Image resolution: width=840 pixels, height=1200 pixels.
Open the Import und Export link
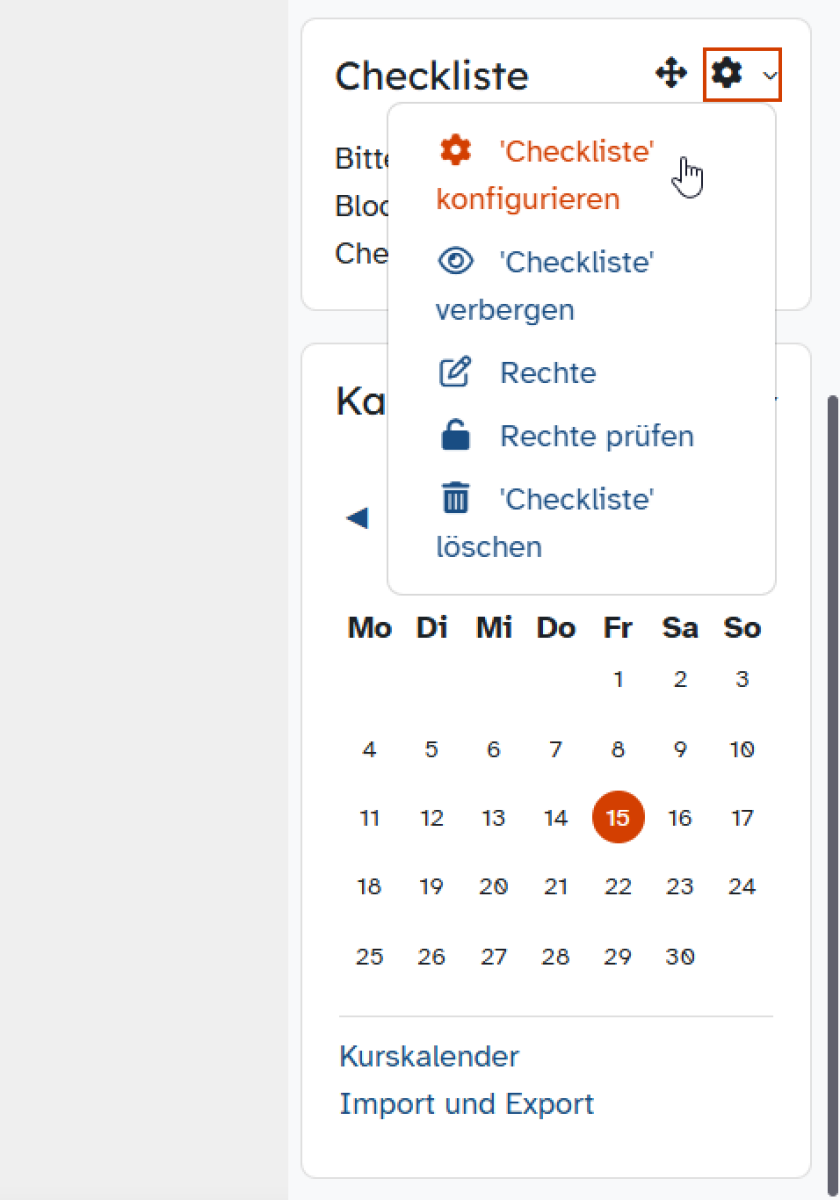(466, 1104)
